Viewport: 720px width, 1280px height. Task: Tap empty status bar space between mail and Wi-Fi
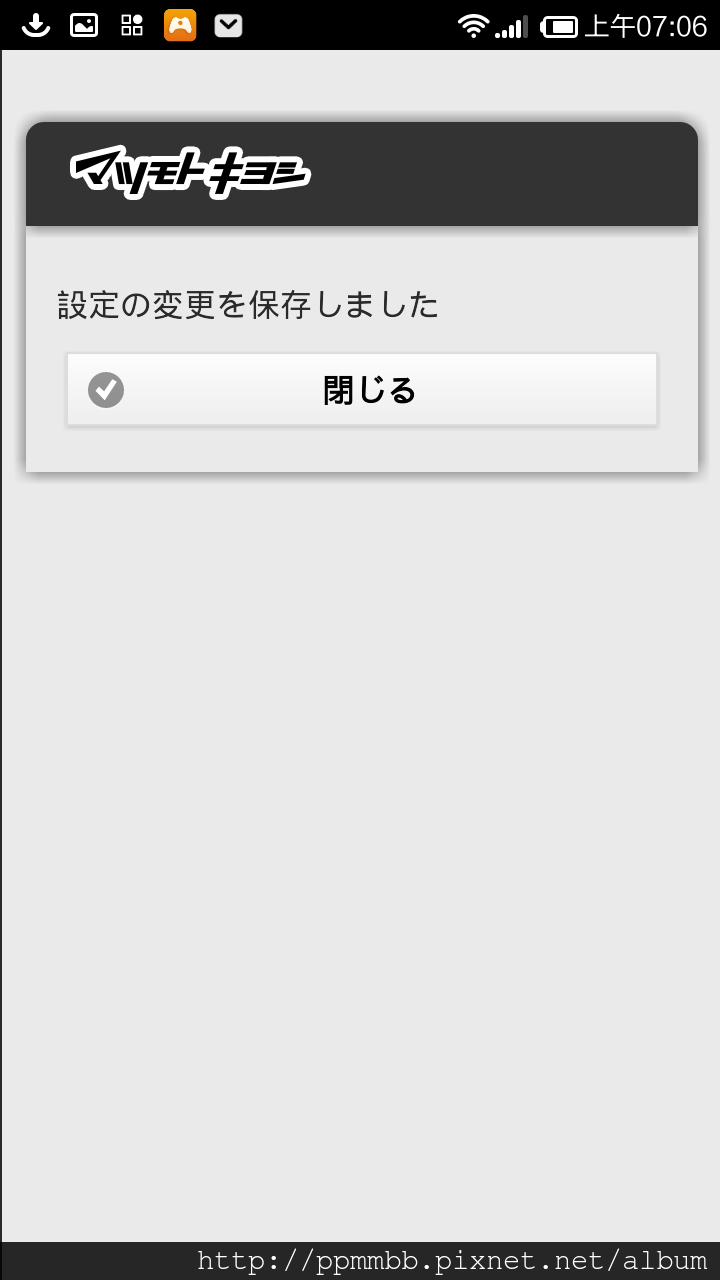(350, 25)
